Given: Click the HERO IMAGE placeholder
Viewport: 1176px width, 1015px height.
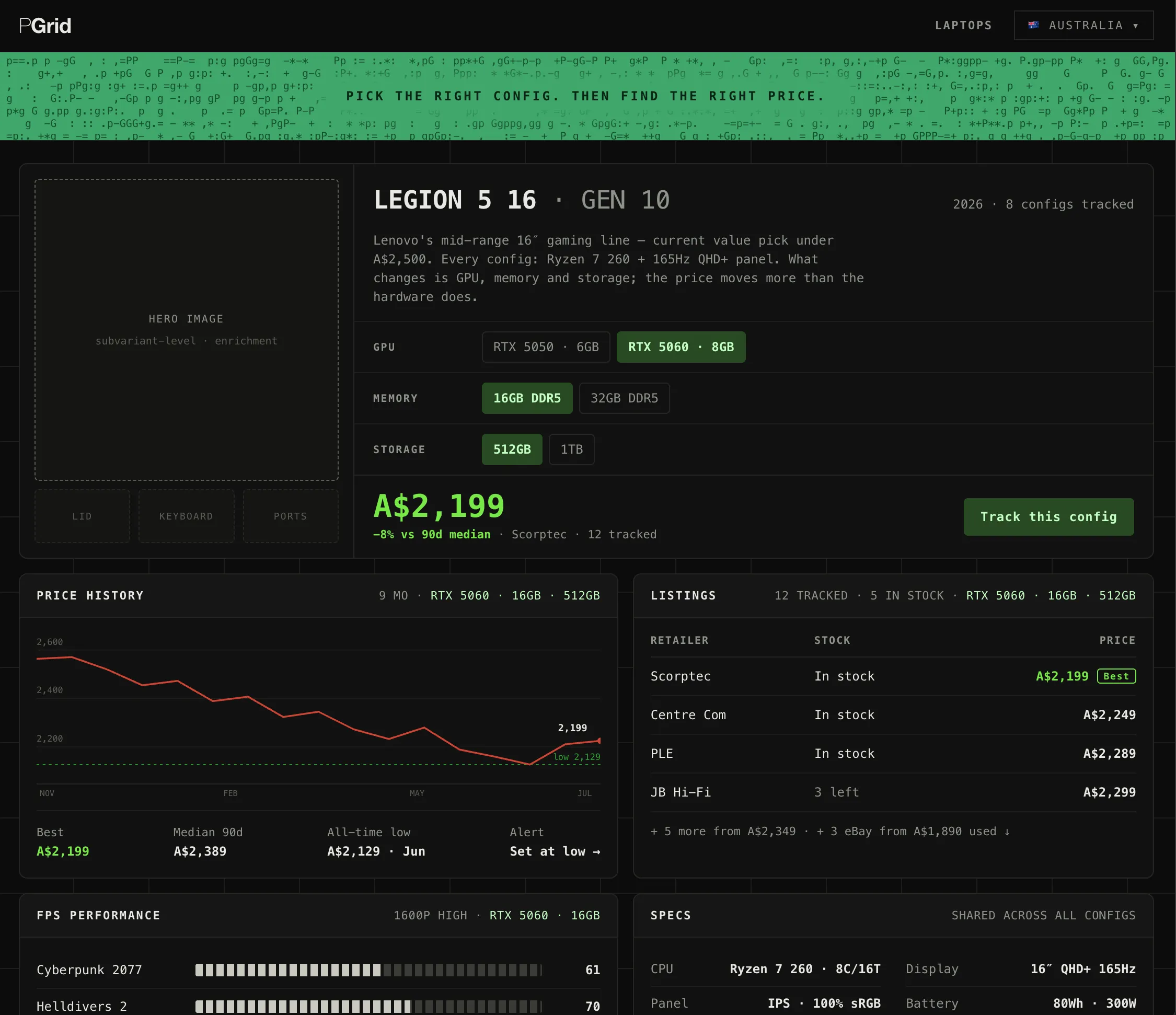Looking at the screenshot, I should click(187, 330).
